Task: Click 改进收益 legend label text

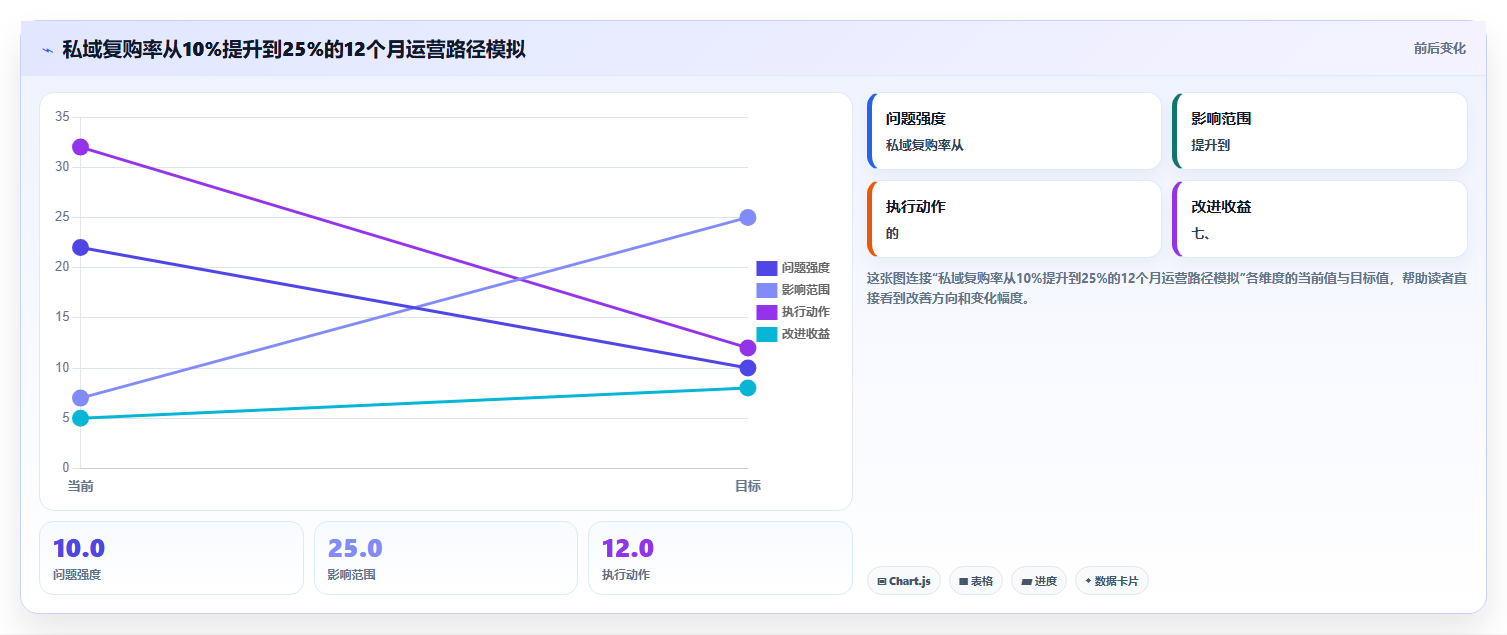Action: (x=806, y=334)
